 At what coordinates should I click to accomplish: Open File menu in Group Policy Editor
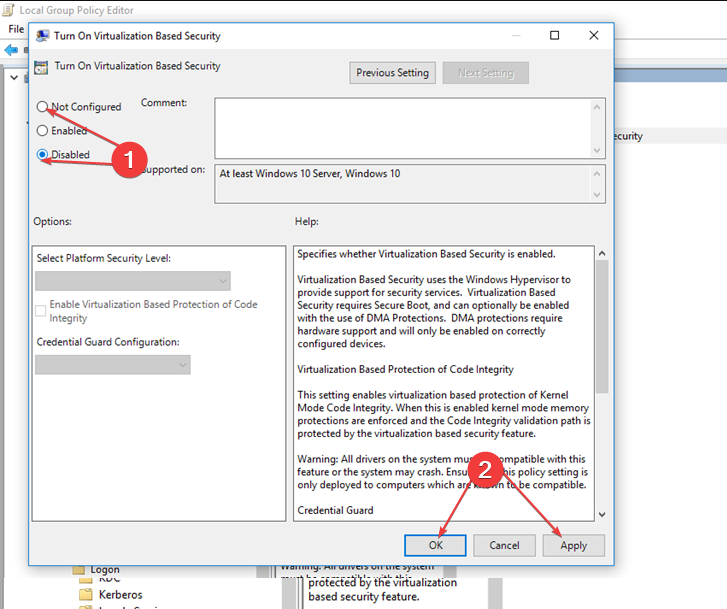click(16, 29)
